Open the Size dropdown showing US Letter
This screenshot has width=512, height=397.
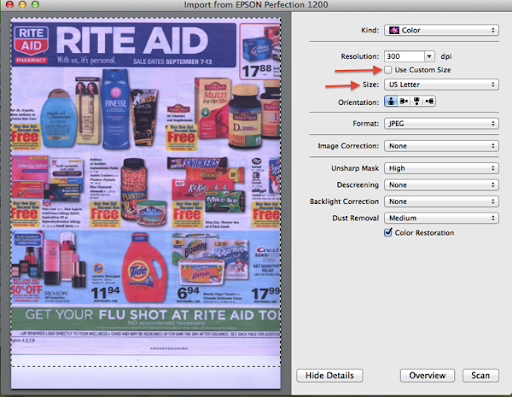(x=441, y=84)
